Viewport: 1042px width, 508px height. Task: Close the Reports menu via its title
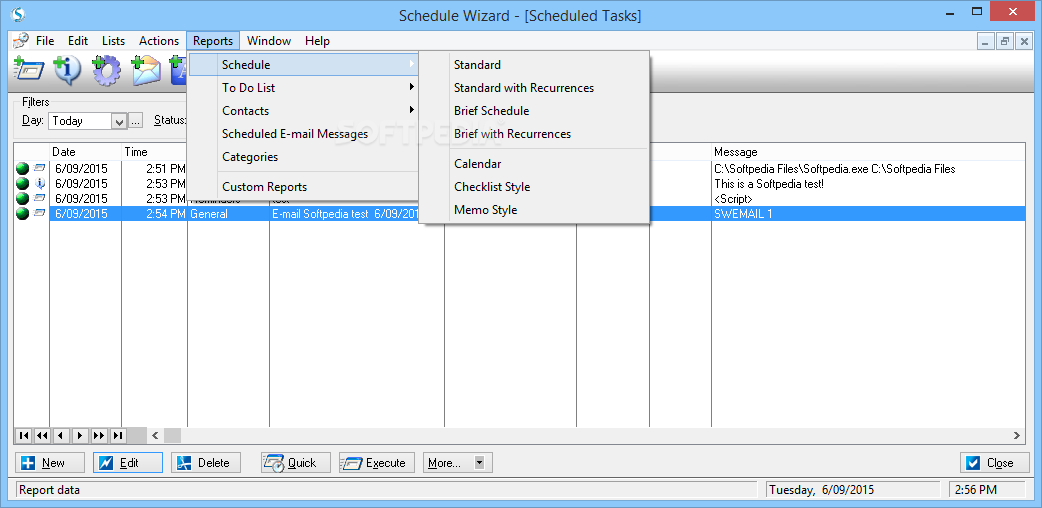click(x=213, y=41)
